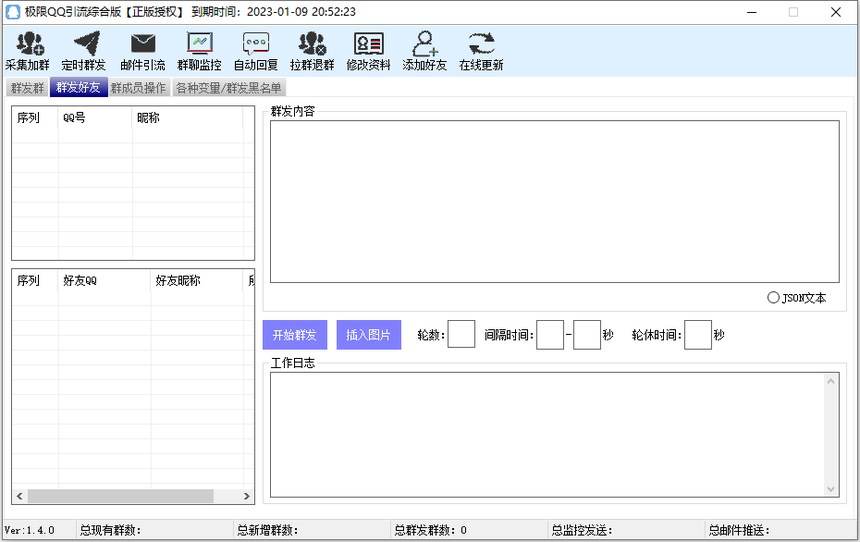
Task: Minimize the 极限QQ引流综合版 window
Action: coord(752,12)
